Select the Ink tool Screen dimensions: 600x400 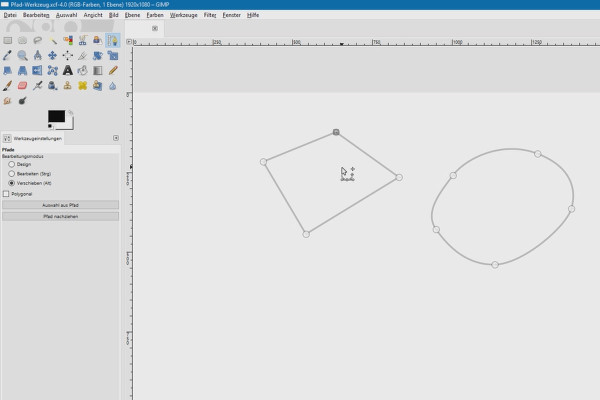pos(53,86)
